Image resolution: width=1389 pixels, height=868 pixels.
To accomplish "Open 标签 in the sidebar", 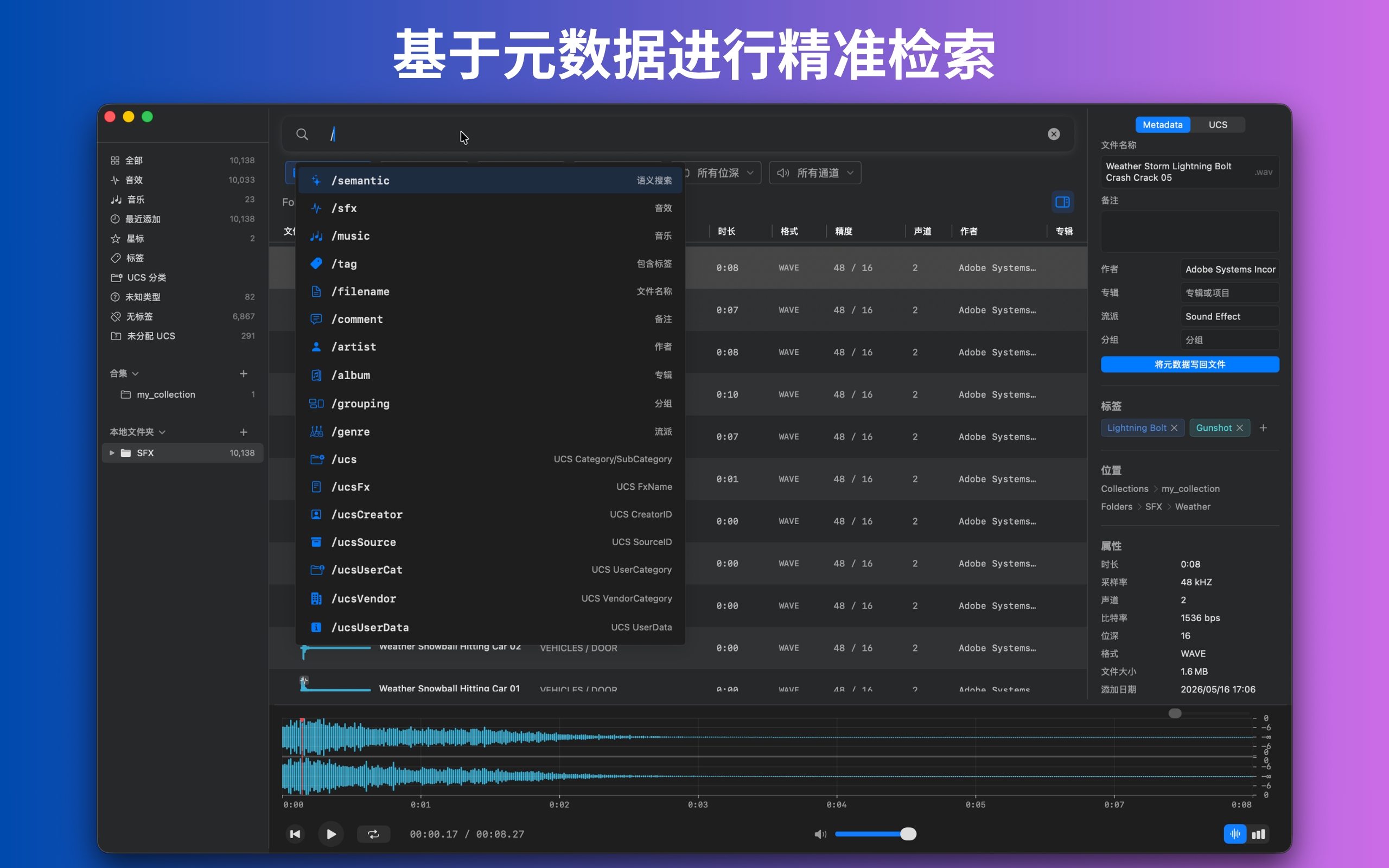I will (182, 258).
